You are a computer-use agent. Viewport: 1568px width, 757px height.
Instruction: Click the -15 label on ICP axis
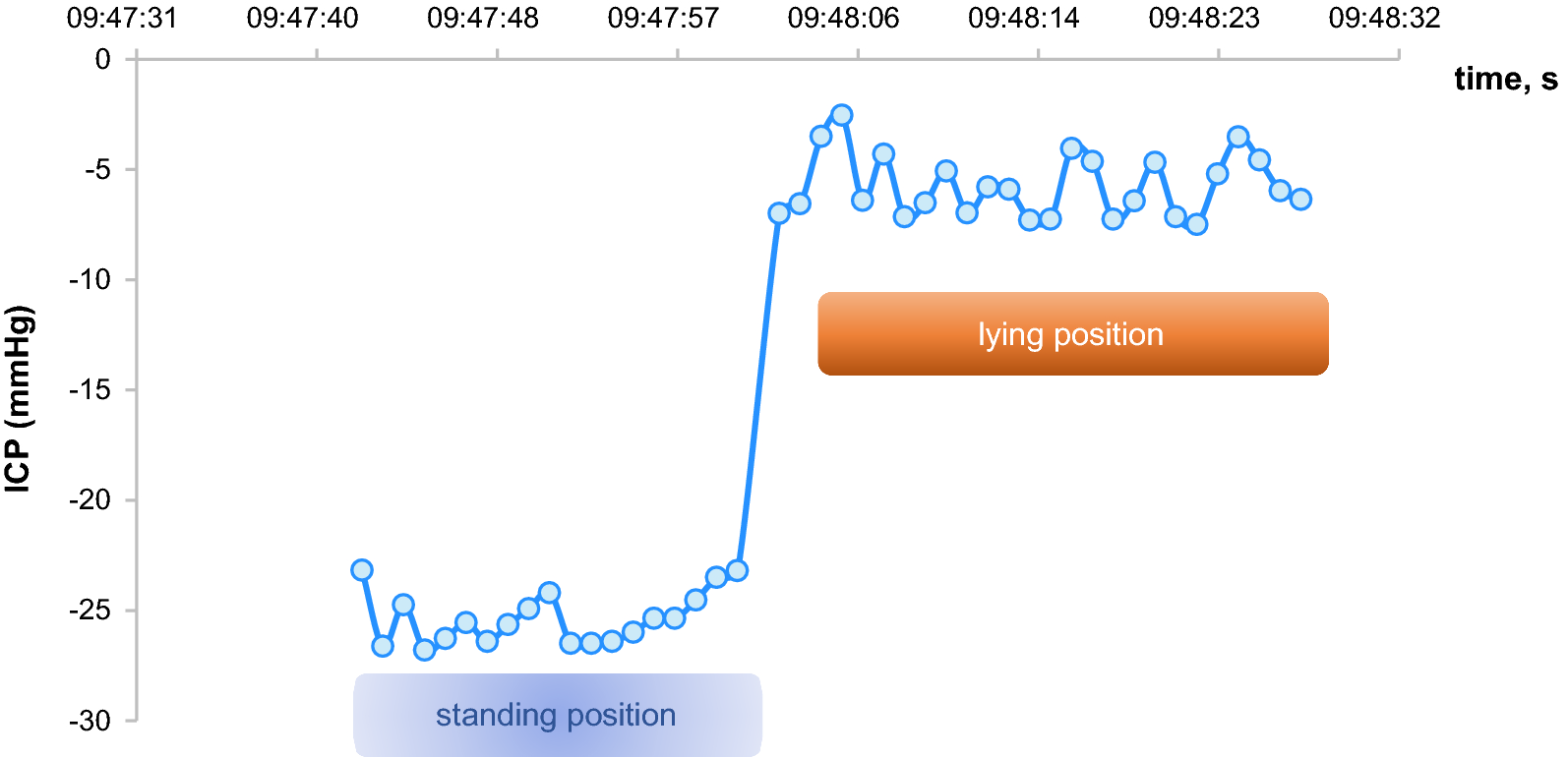coord(90,390)
